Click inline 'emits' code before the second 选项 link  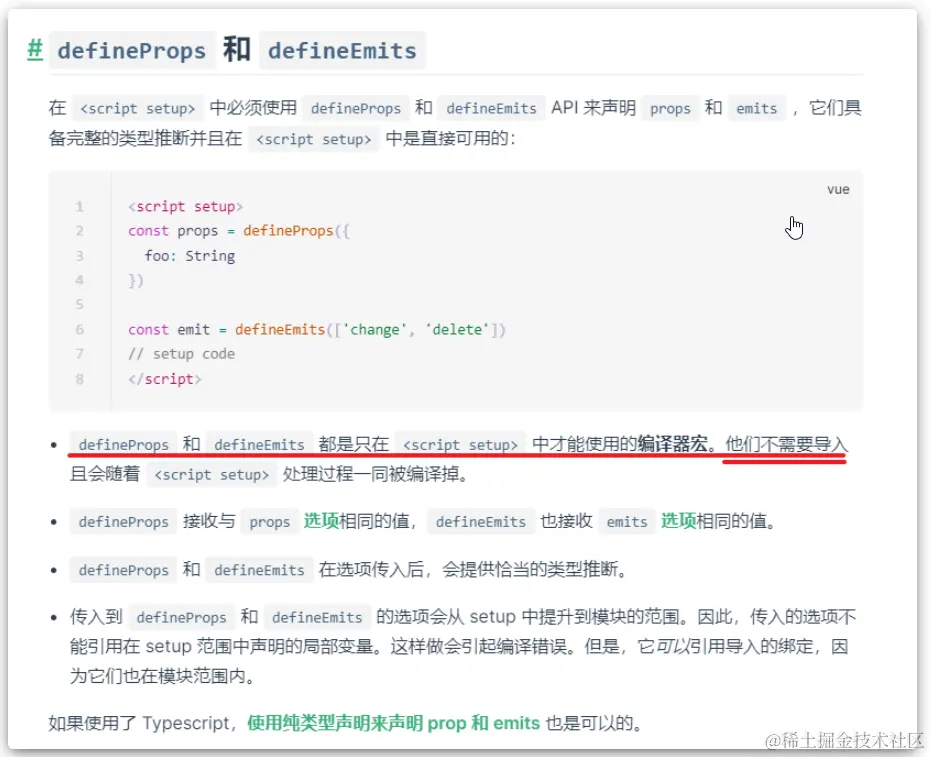coord(627,522)
